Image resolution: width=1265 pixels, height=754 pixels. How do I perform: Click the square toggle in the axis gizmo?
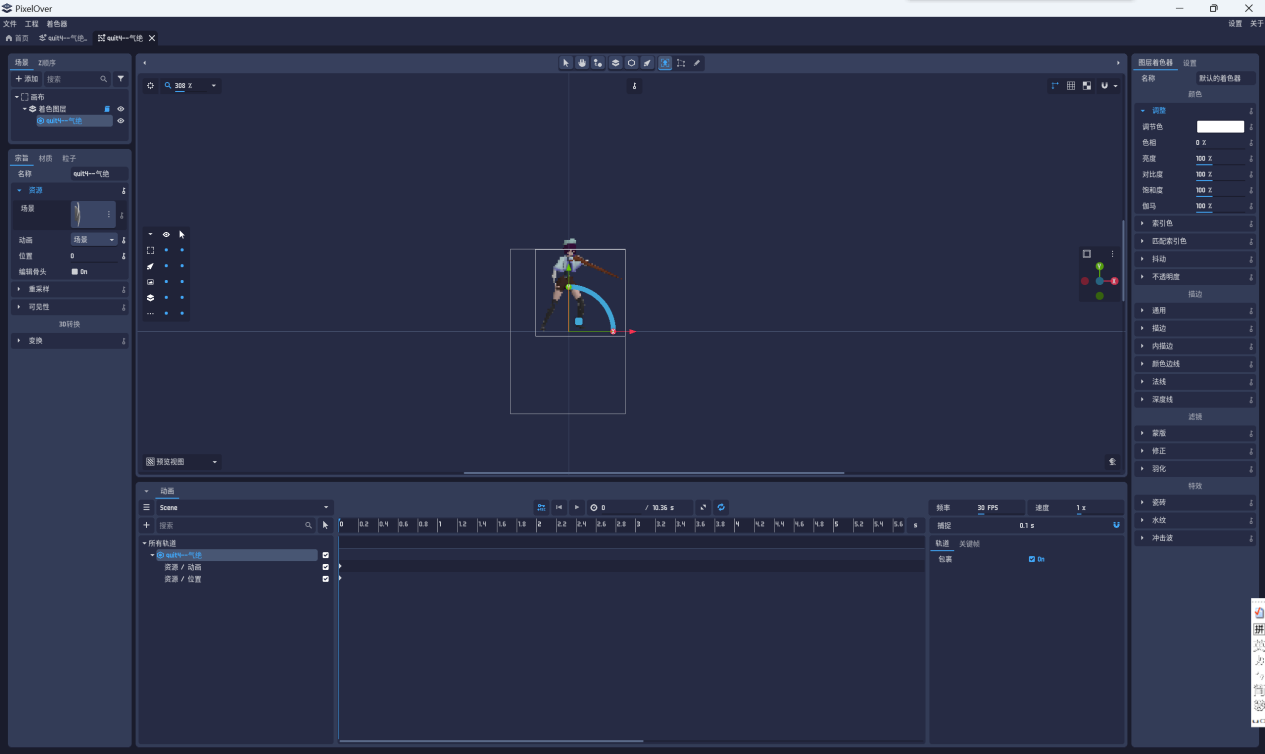[x=1087, y=254]
